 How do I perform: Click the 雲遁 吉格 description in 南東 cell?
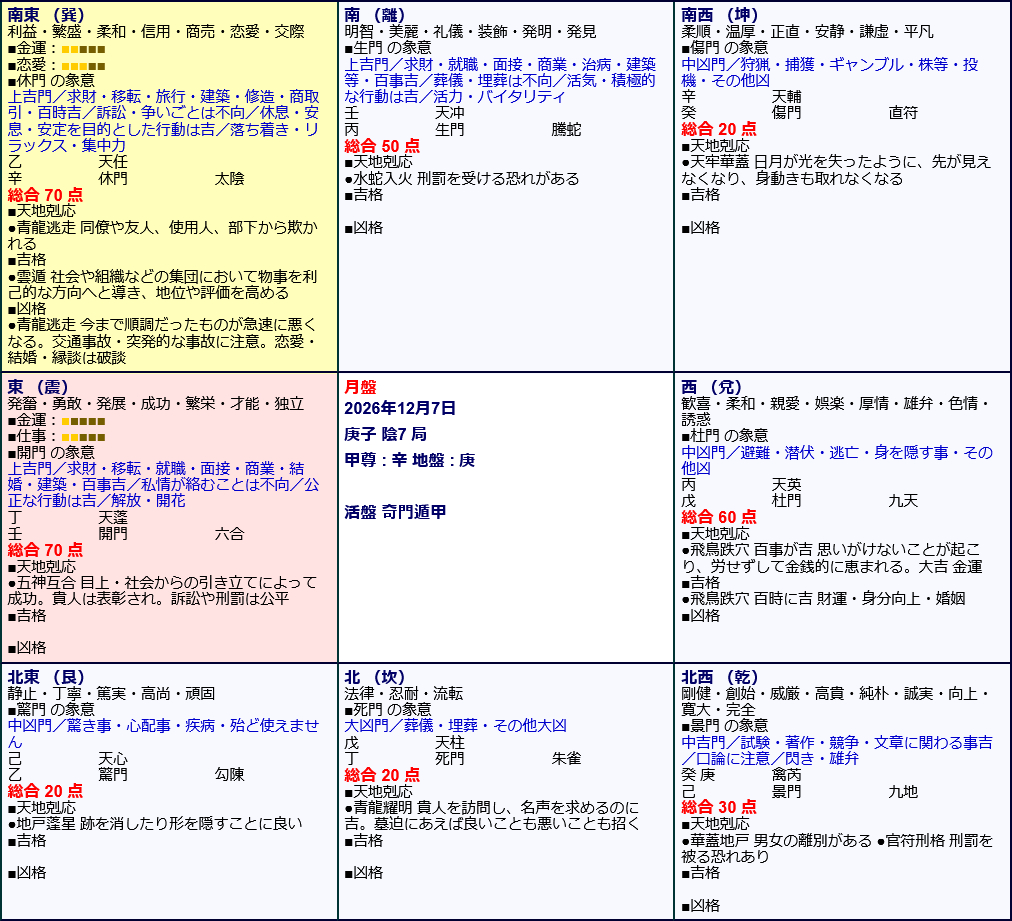pos(163,284)
